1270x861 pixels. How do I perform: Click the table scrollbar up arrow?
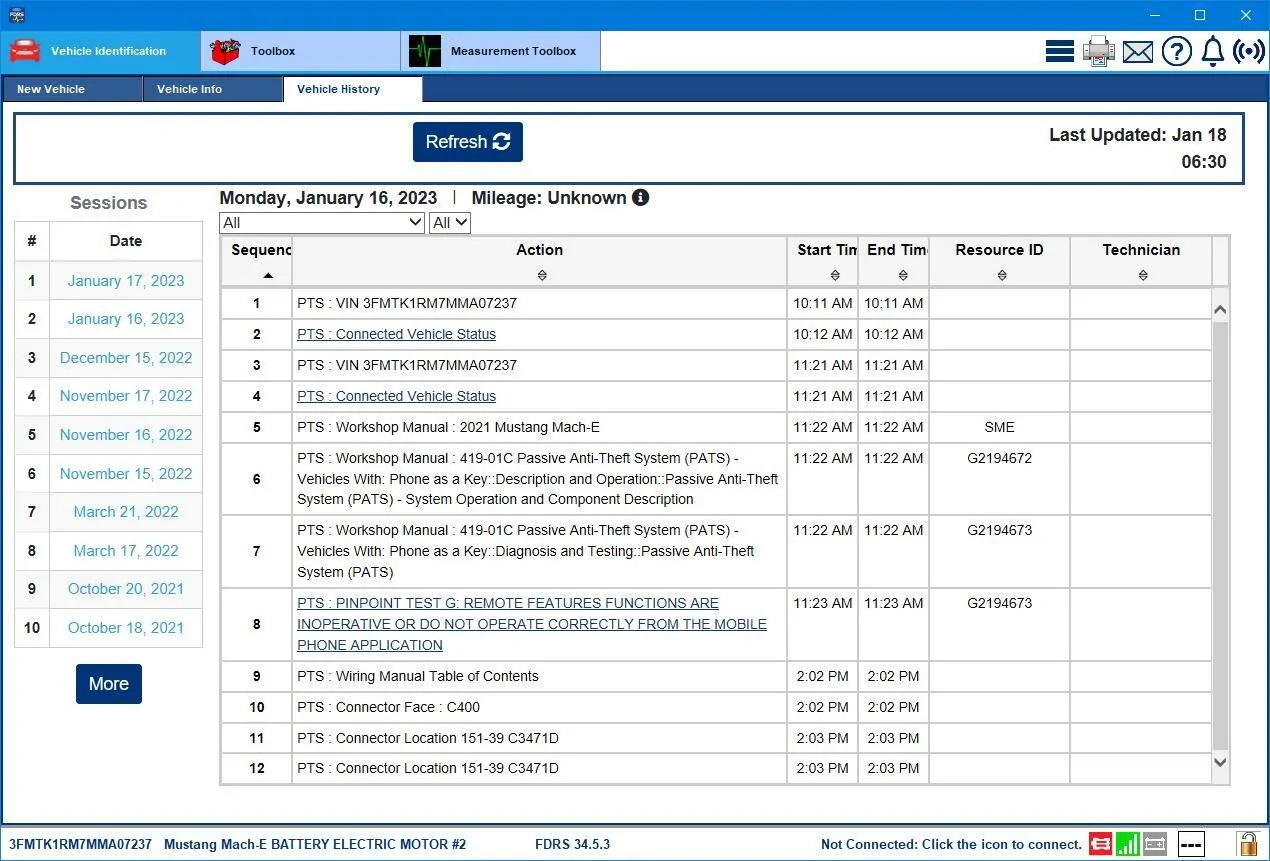[1220, 310]
